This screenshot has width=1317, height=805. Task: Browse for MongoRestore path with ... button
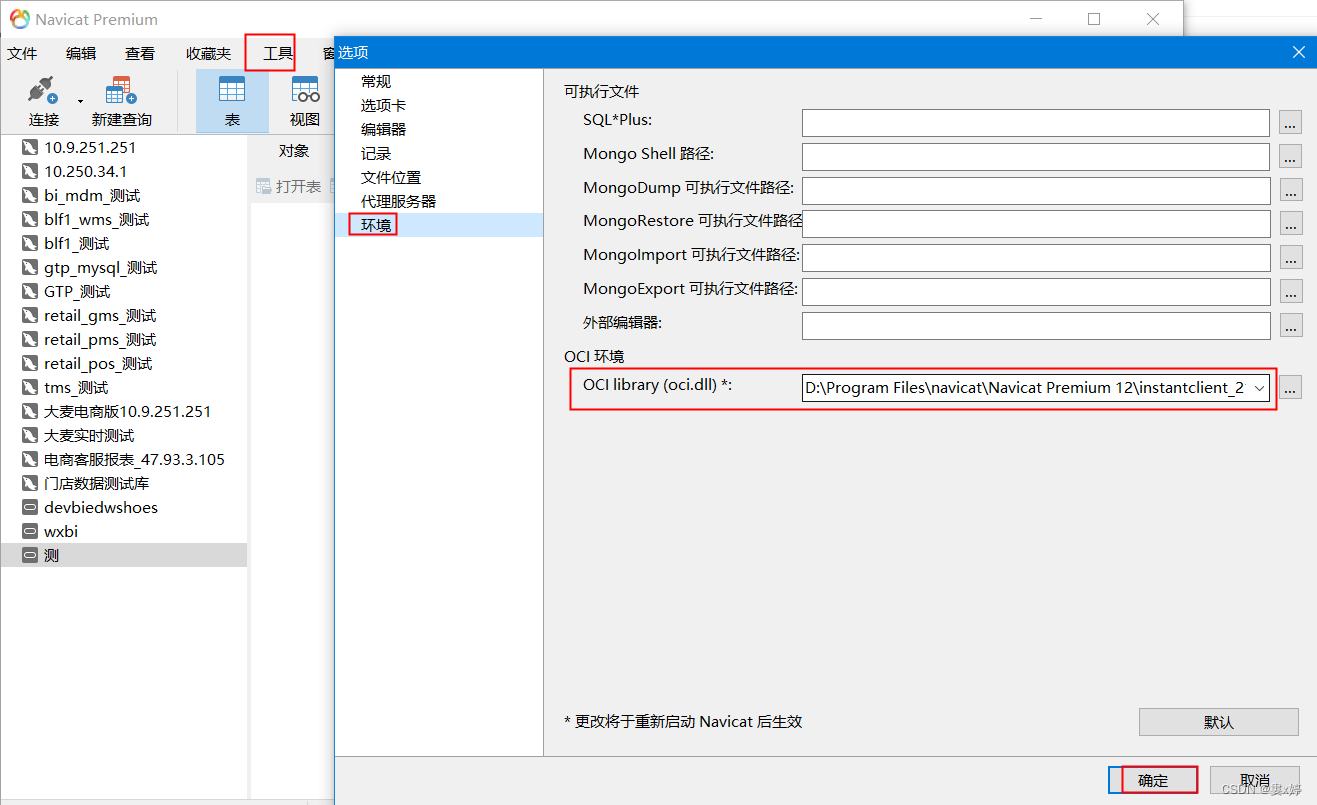pos(1291,224)
